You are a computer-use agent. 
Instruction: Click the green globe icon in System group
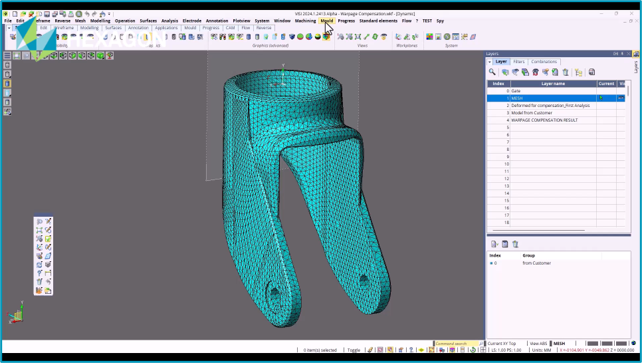point(447,37)
